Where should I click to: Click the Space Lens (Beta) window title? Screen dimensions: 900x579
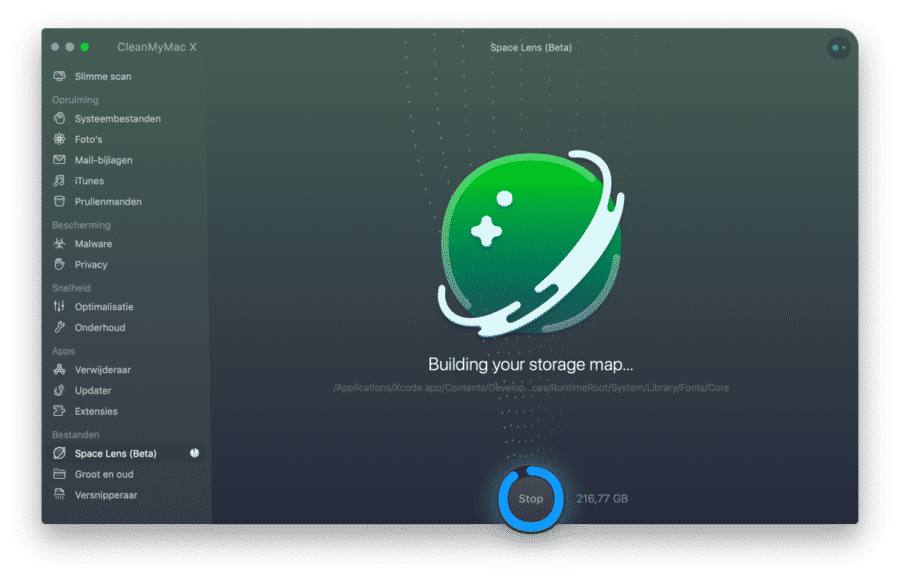coord(531,48)
